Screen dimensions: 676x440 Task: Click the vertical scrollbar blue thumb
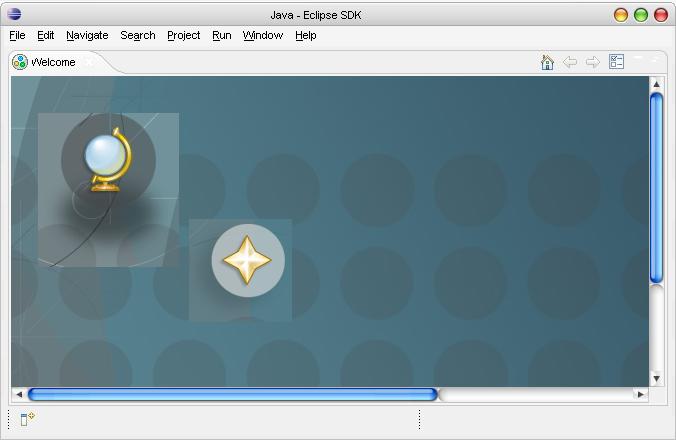coord(656,188)
